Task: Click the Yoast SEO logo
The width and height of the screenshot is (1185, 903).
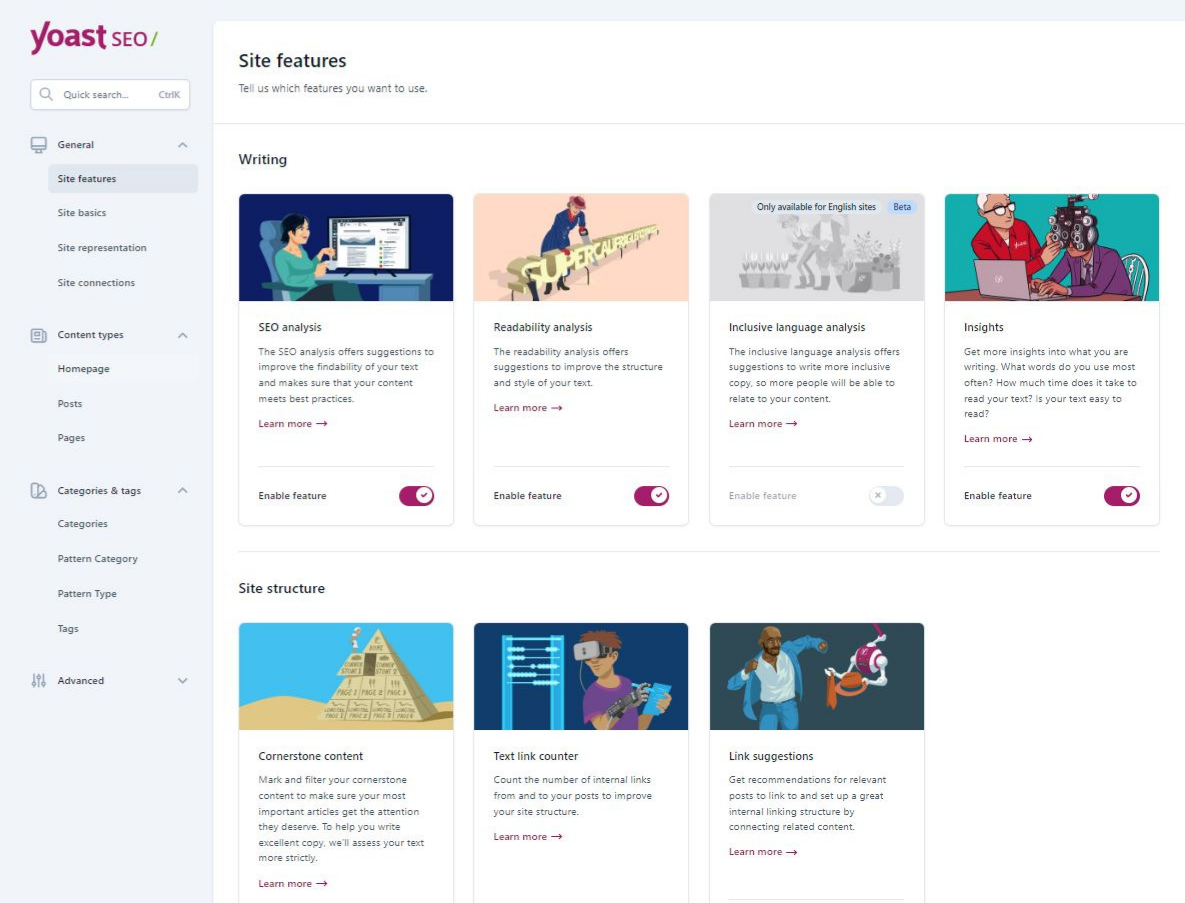Action: [93, 38]
